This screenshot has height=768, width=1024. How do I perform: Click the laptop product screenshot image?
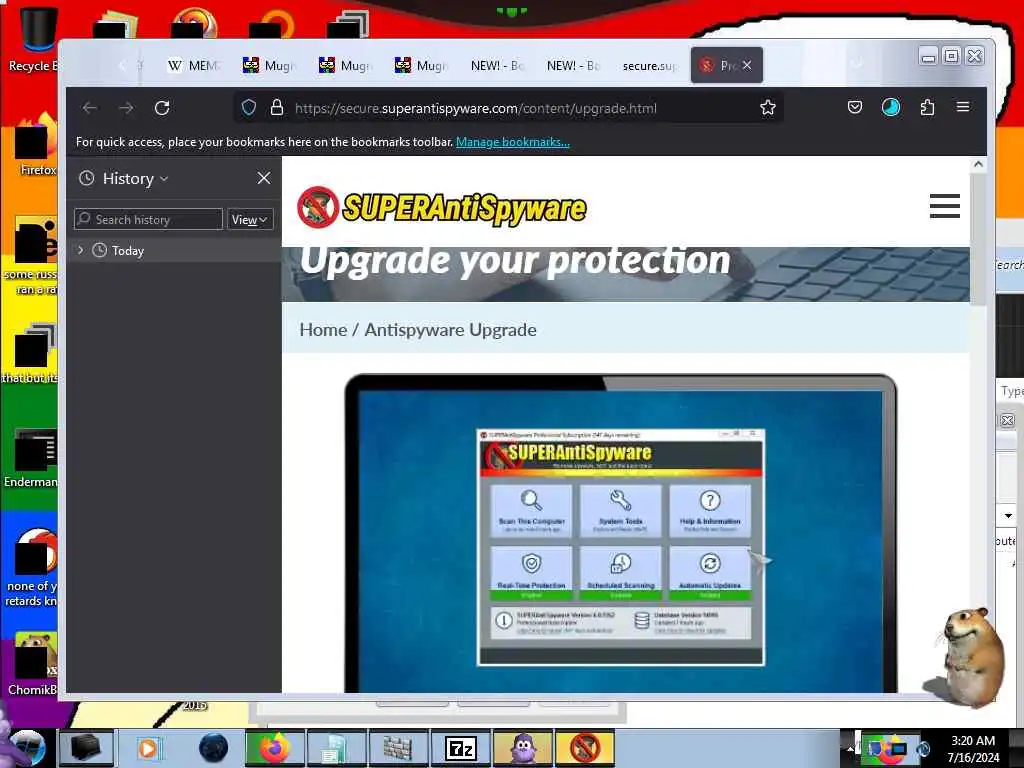point(620,532)
